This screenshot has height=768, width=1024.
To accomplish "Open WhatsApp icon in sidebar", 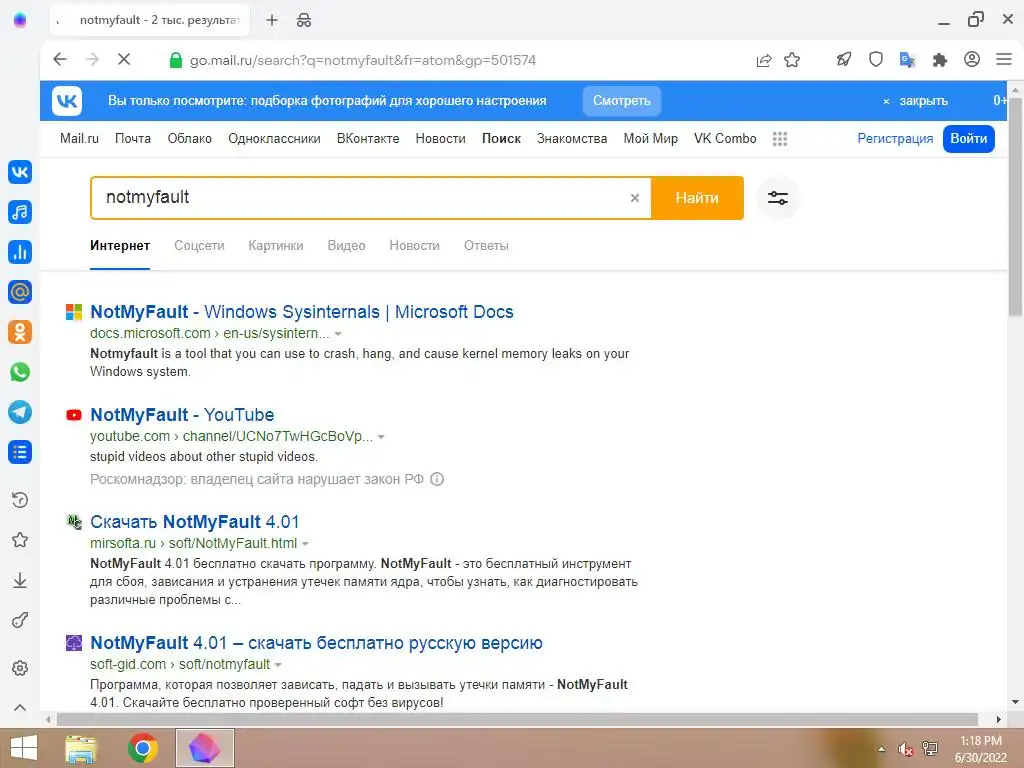I will coord(20,372).
